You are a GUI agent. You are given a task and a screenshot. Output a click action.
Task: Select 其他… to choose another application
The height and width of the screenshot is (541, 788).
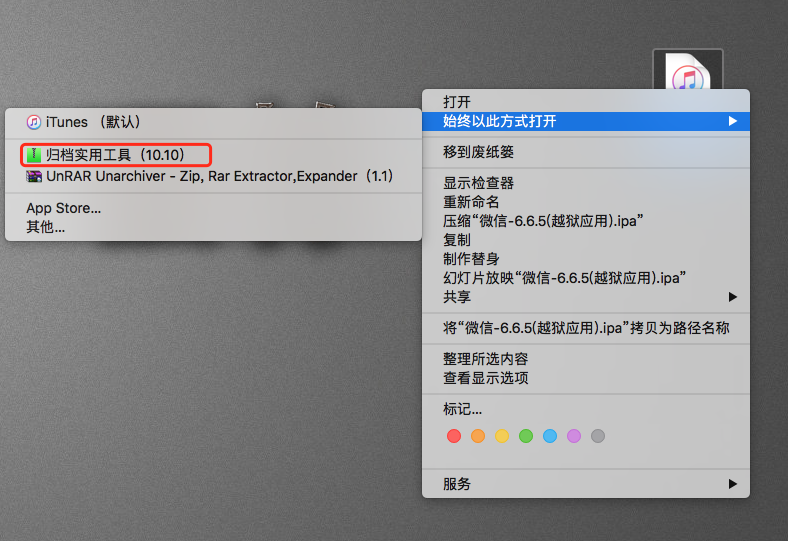[213, 227]
